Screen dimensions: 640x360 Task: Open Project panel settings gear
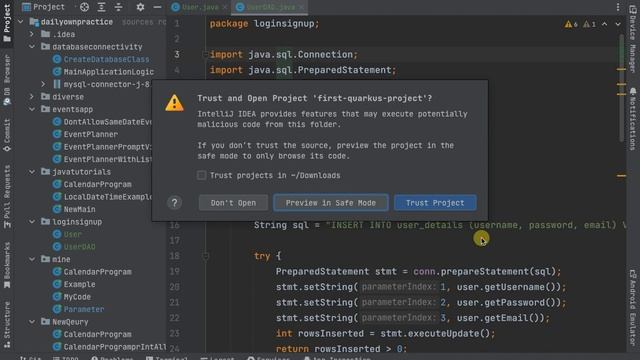pyautogui.click(x=140, y=7)
